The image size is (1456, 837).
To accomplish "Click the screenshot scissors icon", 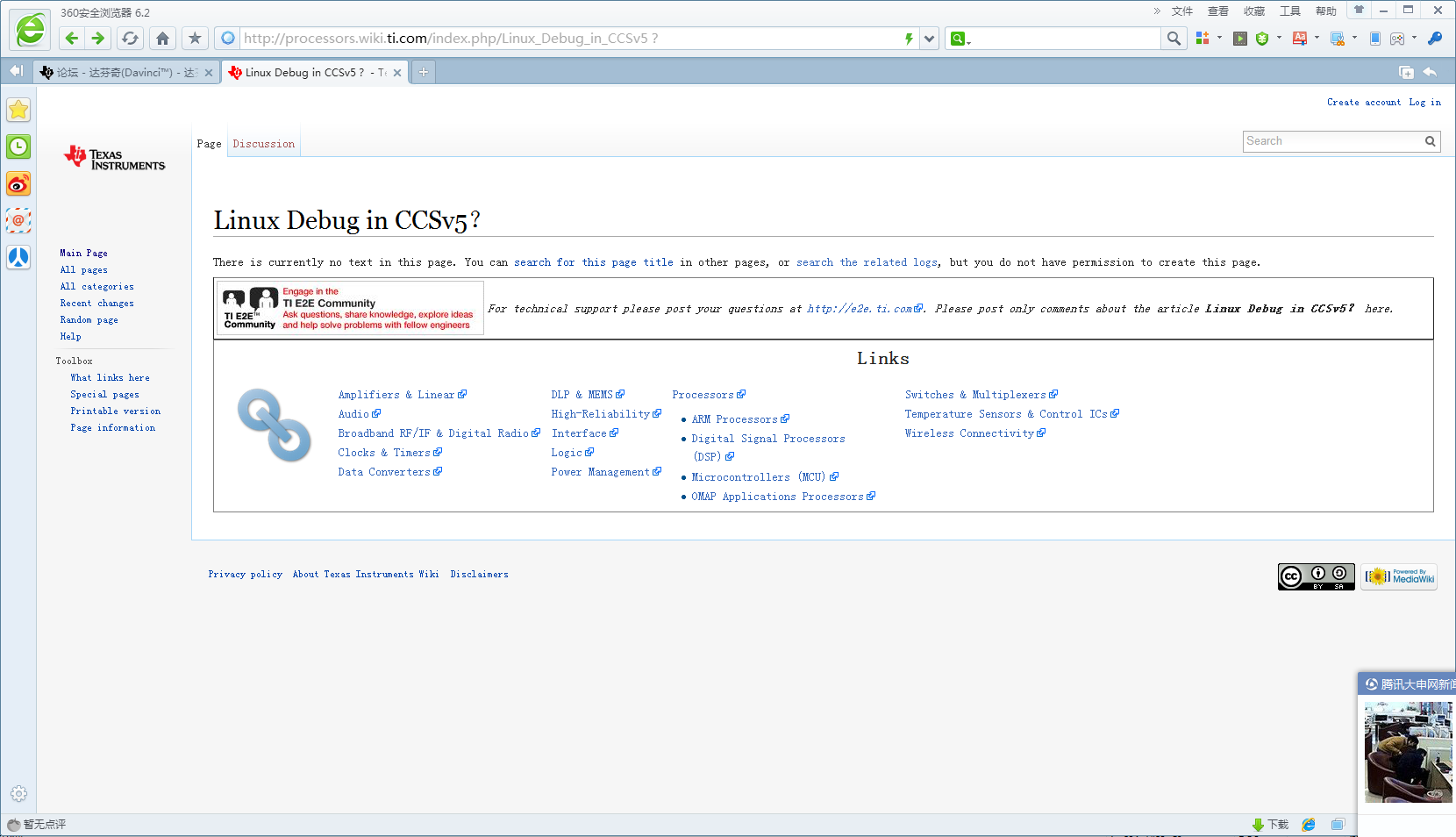I will (1338, 39).
